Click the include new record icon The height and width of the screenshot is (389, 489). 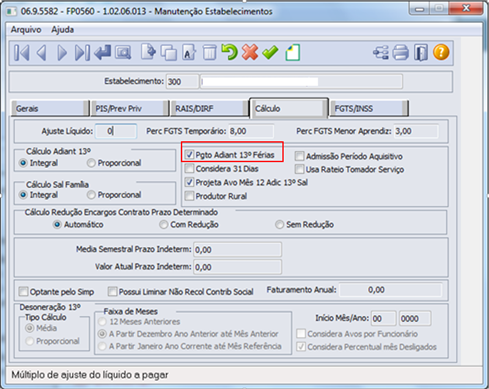[148, 52]
